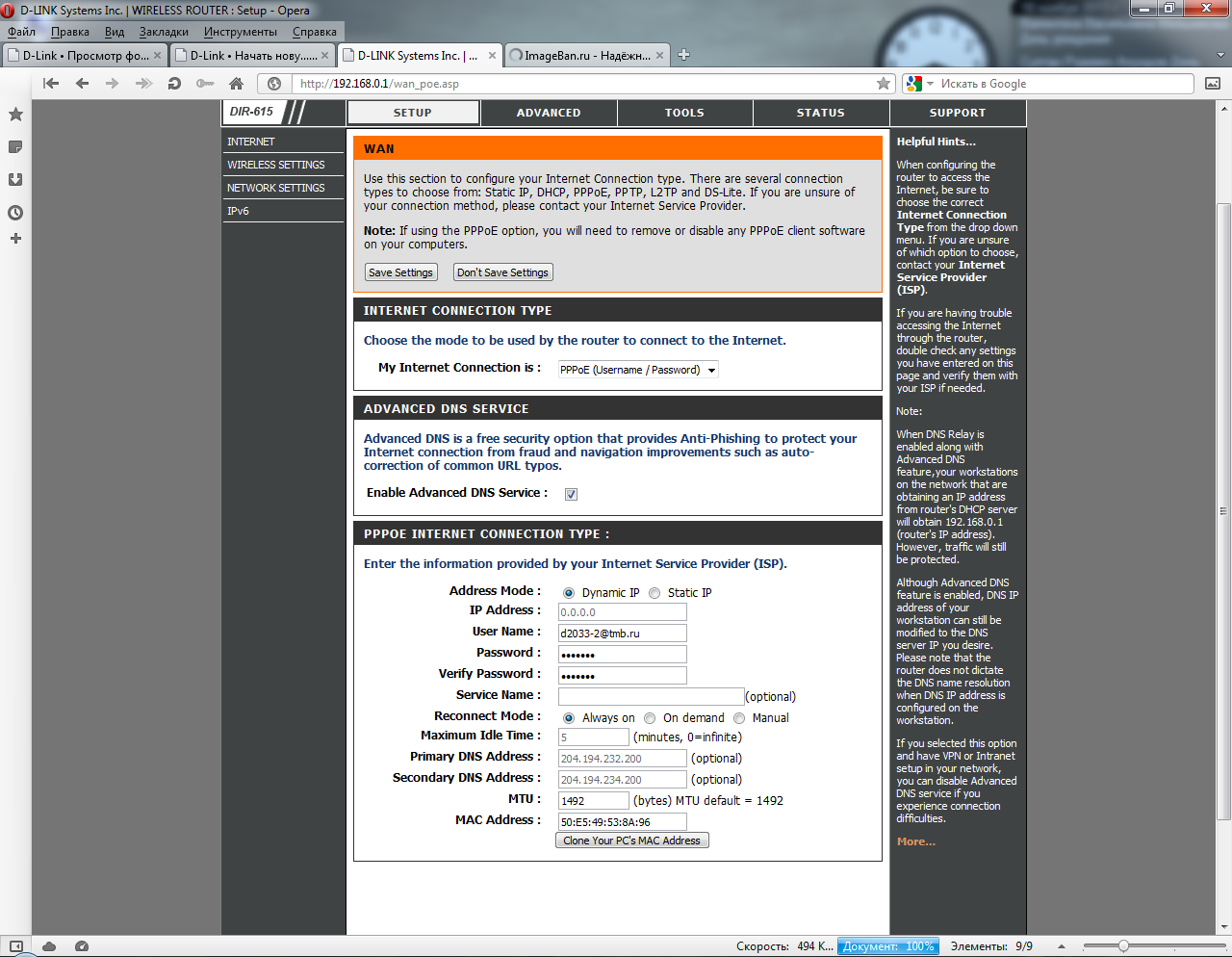Toggle Enable Advanced DNS Service checkbox
Image resolution: width=1232 pixels, height=957 pixels.
pyautogui.click(x=571, y=494)
